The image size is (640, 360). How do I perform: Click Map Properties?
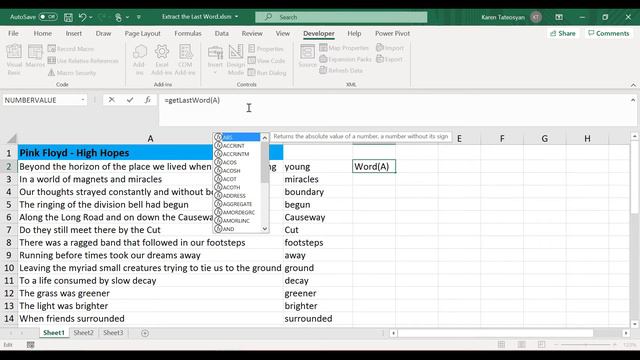pyautogui.click(x=344, y=48)
